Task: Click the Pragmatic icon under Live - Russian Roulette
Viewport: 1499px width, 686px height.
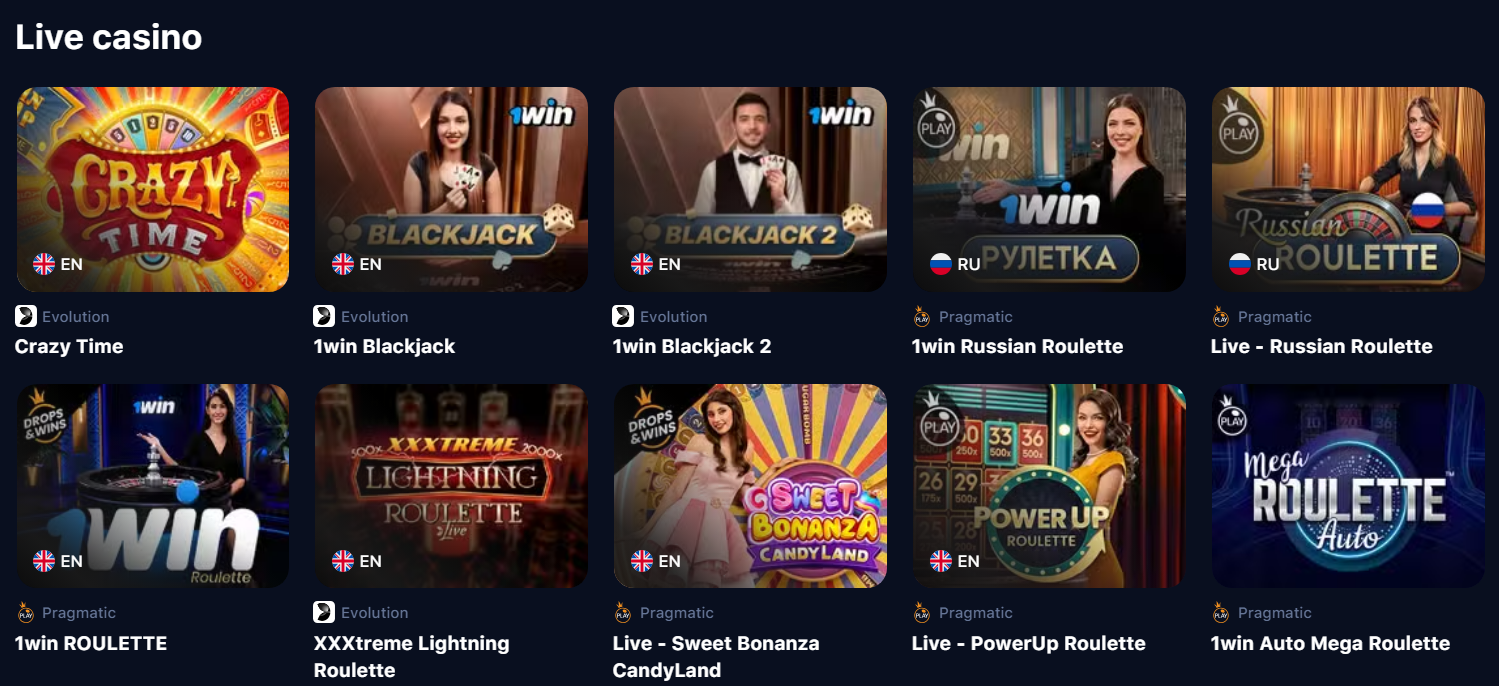Action: coord(1221,317)
